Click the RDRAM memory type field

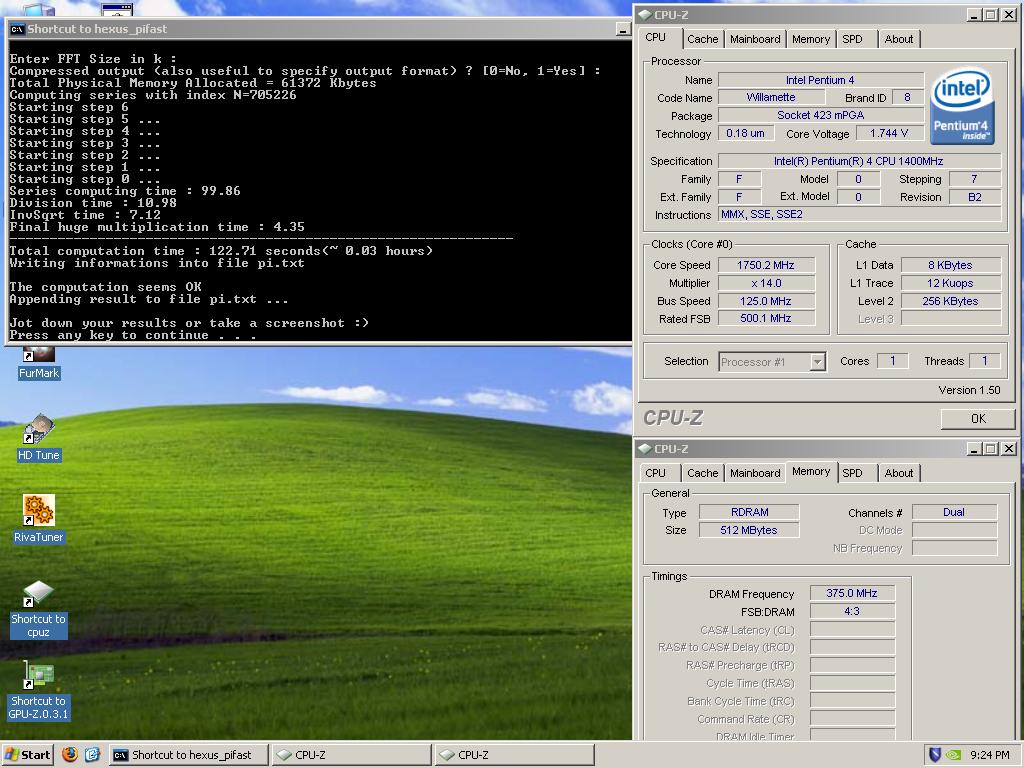[749, 512]
